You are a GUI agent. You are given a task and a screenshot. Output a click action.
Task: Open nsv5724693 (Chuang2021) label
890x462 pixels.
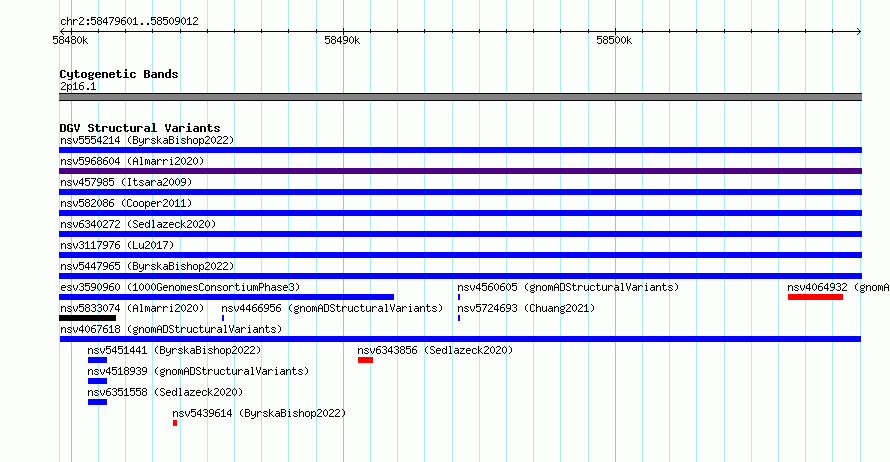(526, 308)
